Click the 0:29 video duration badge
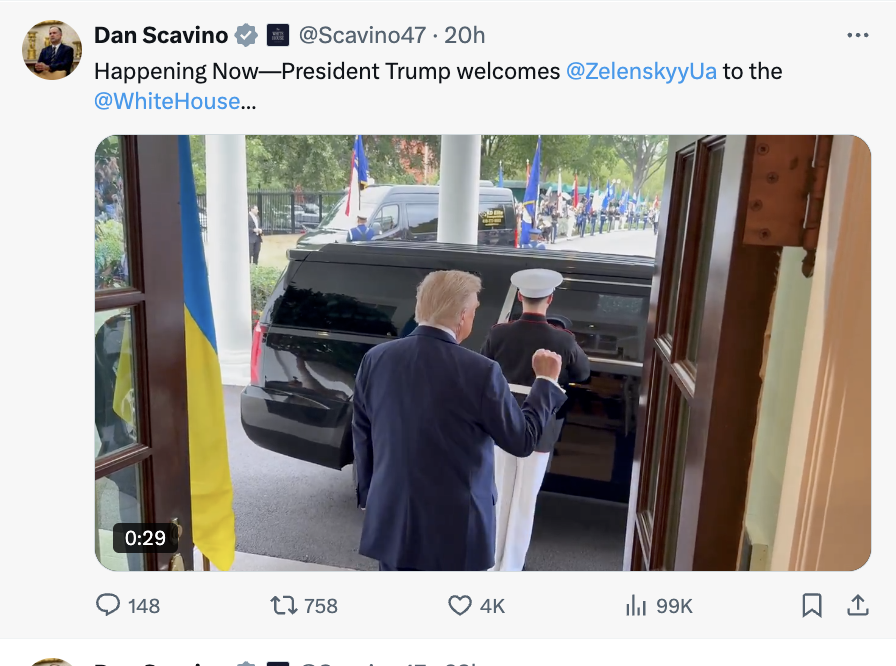This screenshot has width=896, height=666. 146,538
